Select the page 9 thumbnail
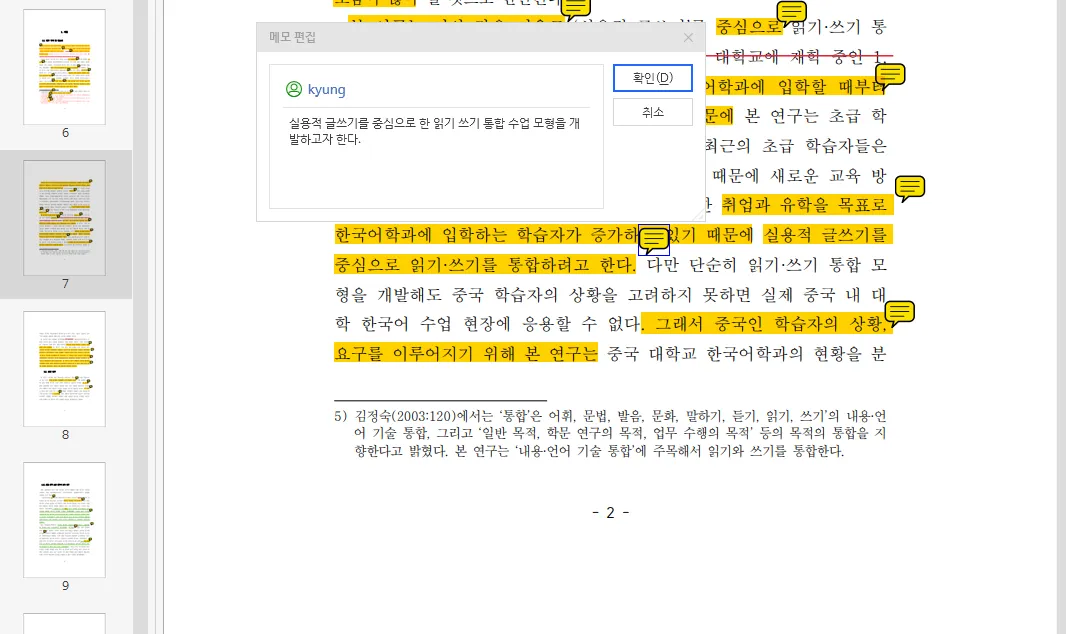The width and height of the screenshot is (1066, 634). click(64, 519)
